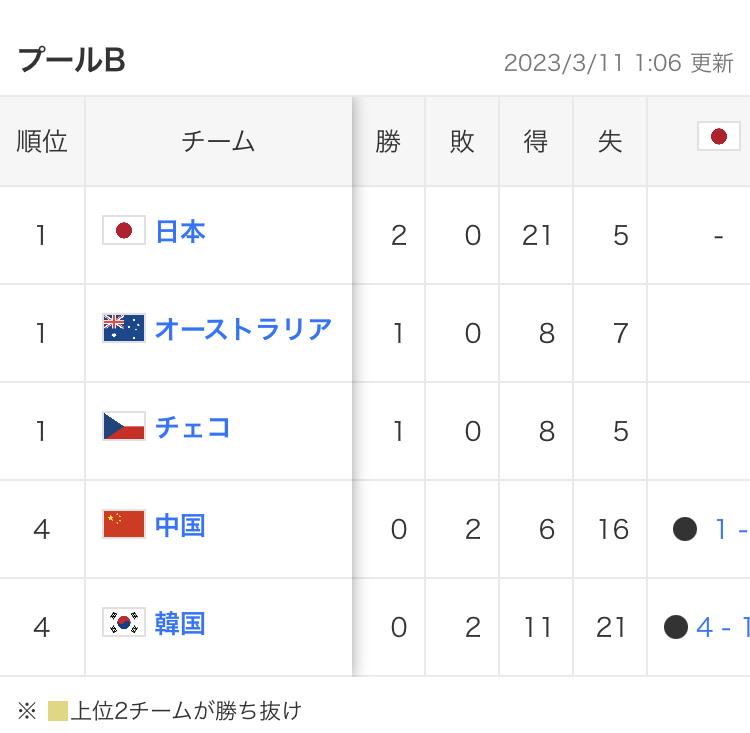750x733 pixels.
Task: Open the 韓国 team link
Action: [180, 623]
